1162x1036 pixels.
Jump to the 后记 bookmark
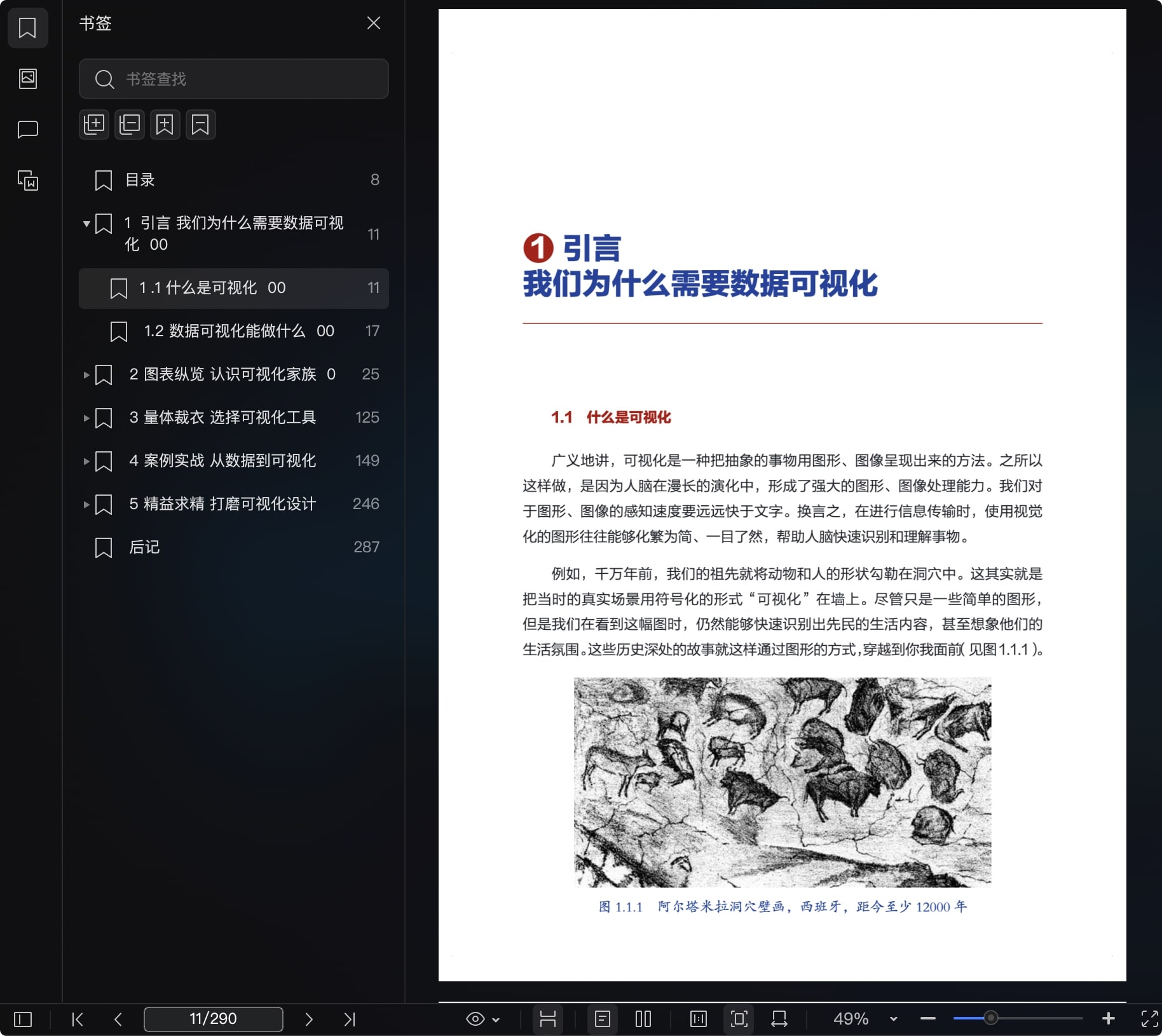click(x=234, y=547)
